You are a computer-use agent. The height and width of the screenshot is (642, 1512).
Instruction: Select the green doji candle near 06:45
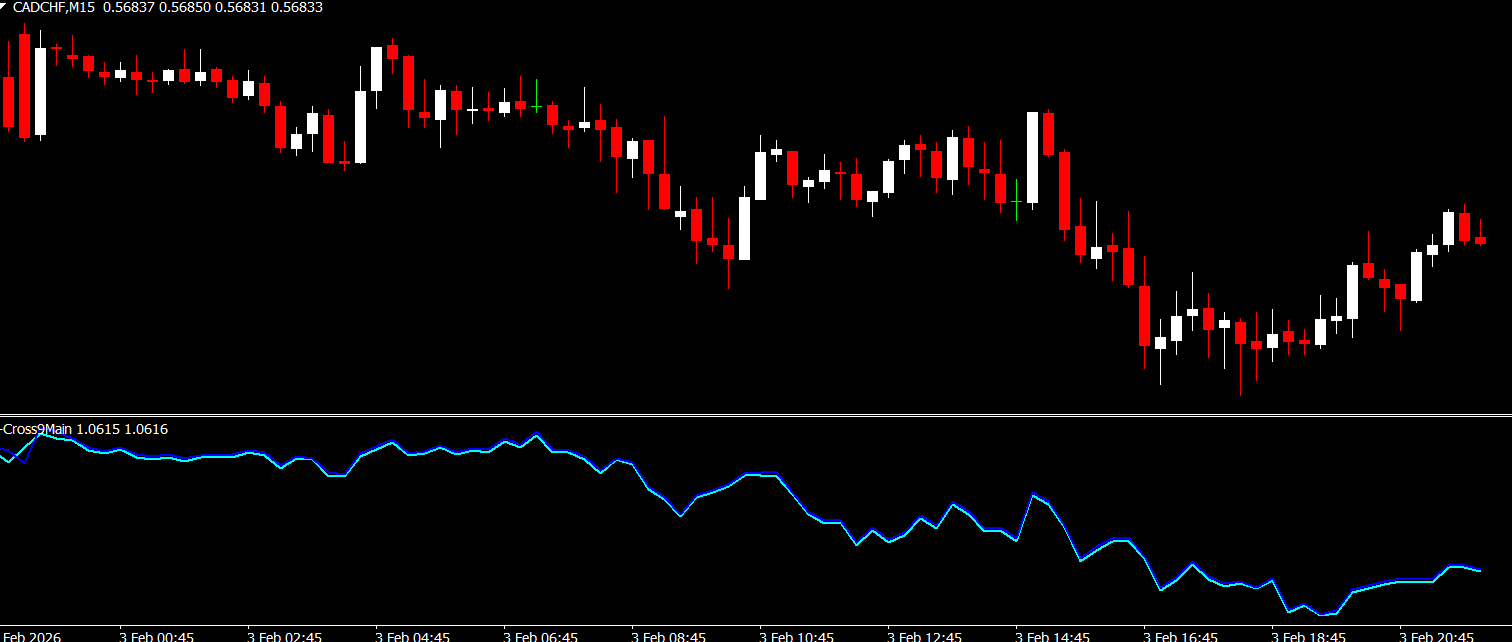537,105
